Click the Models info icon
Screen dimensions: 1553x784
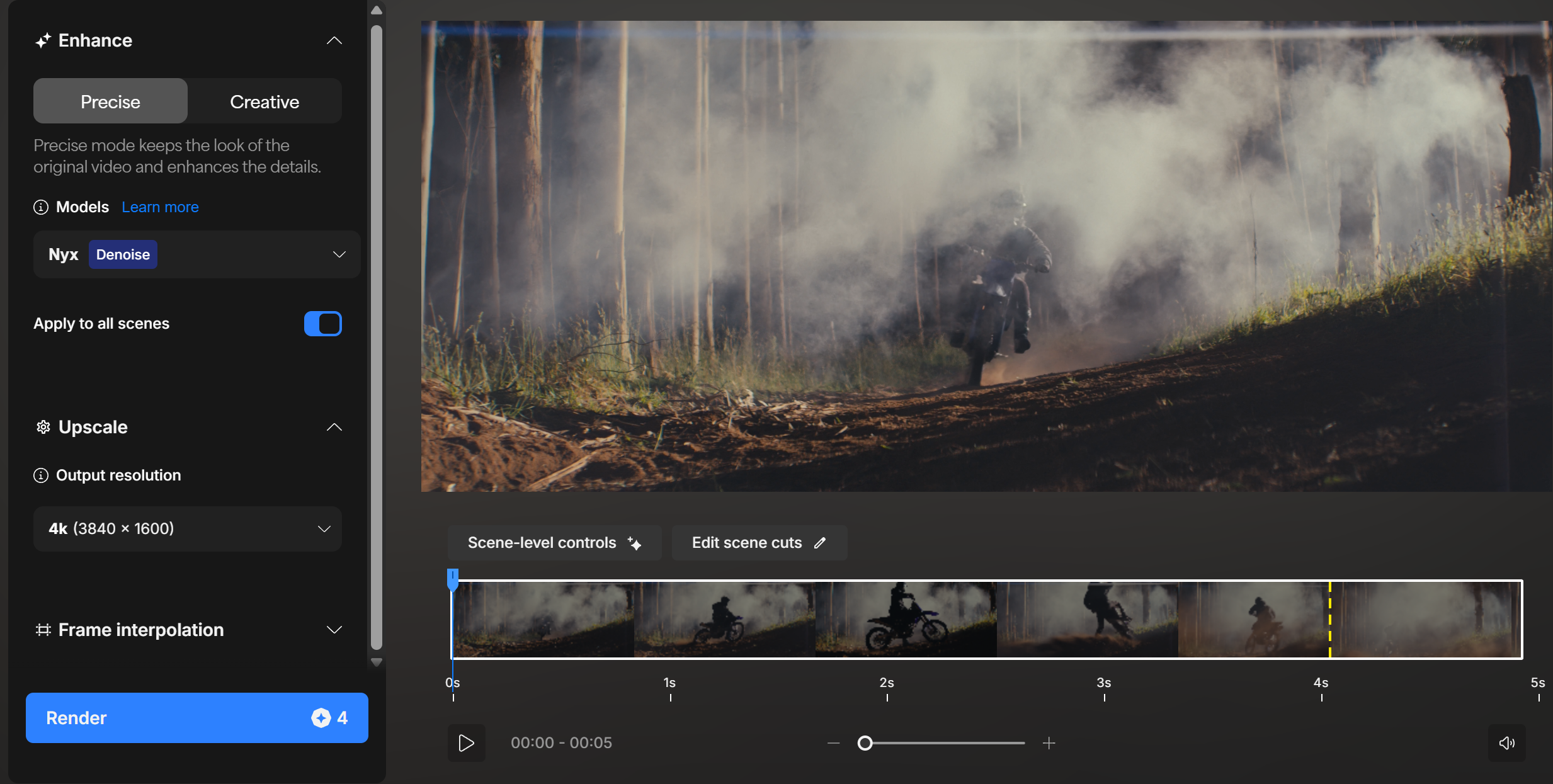pyautogui.click(x=41, y=207)
